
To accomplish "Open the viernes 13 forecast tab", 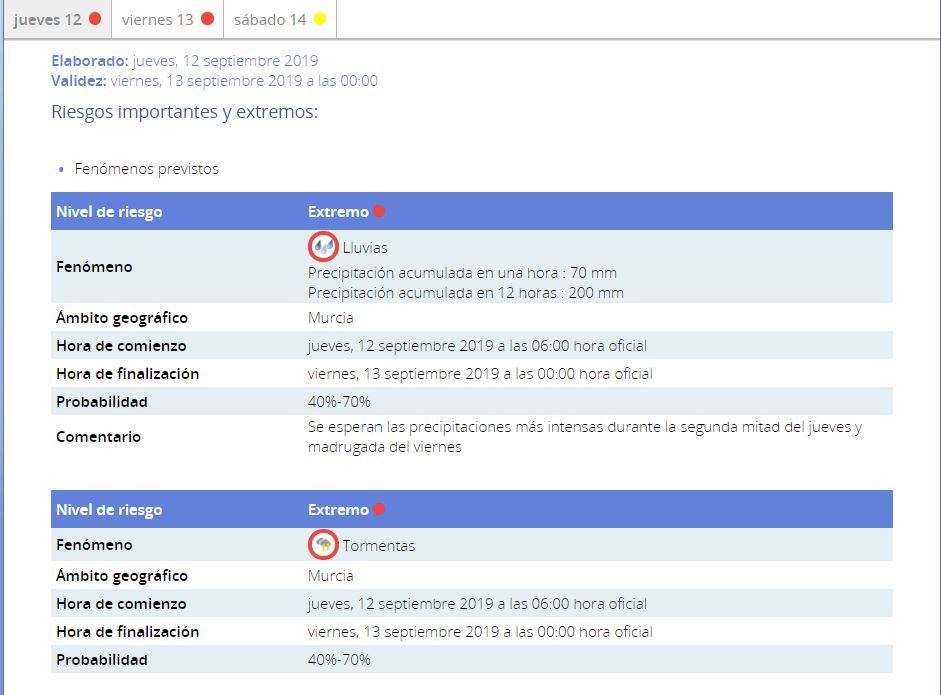I will [157, 20].
